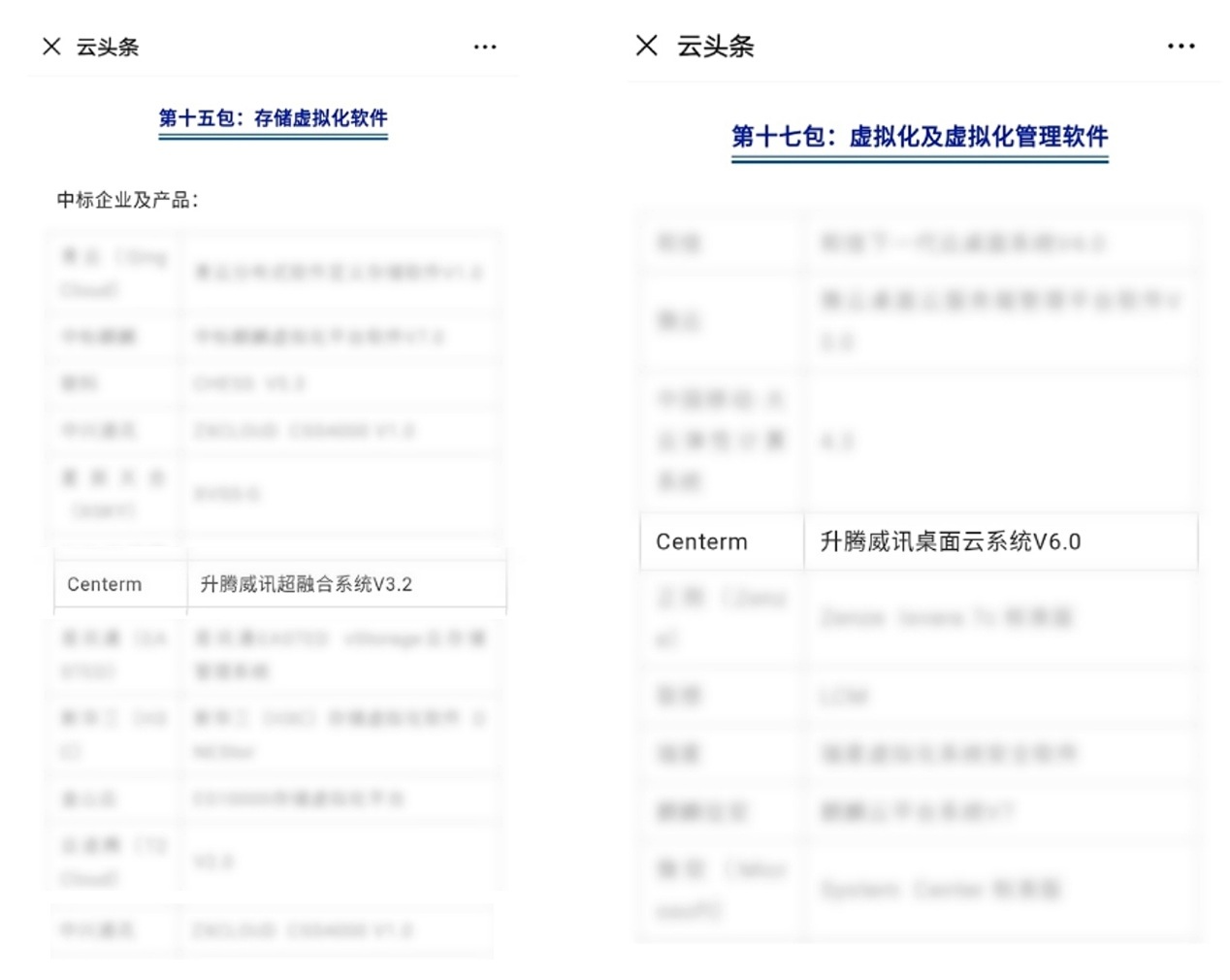Click the blurred CHESS V5.3 product cell
The width and height of the screenshot is (1230, 980).
click(249, 383)
